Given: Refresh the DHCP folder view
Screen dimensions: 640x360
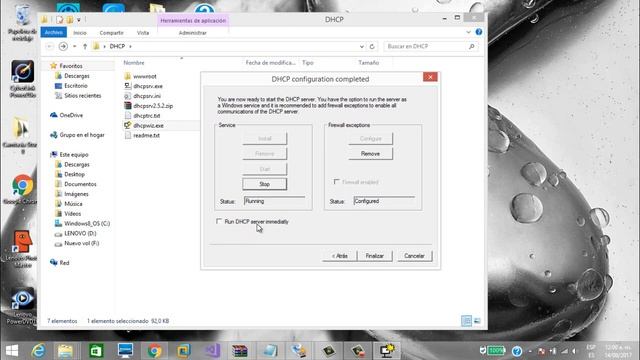Looking at the screenshot, I should (372, 47).
